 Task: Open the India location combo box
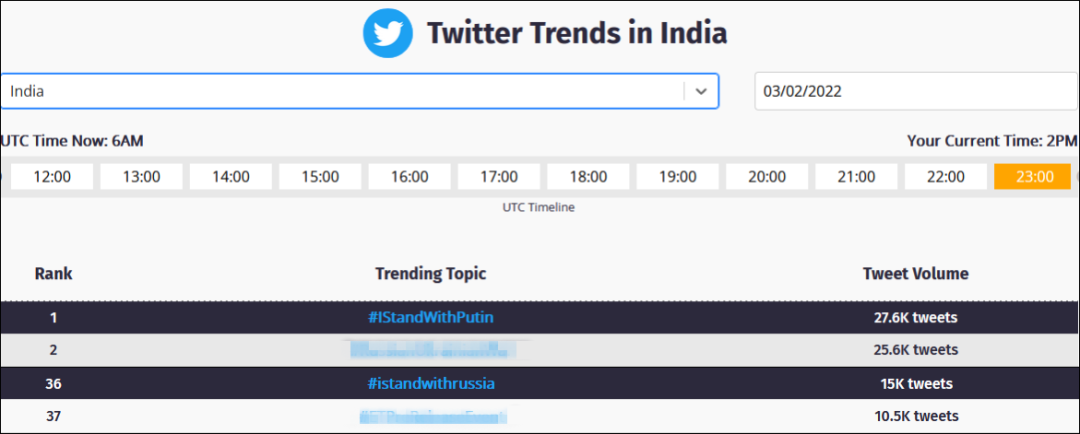click(x=359, y=91)
